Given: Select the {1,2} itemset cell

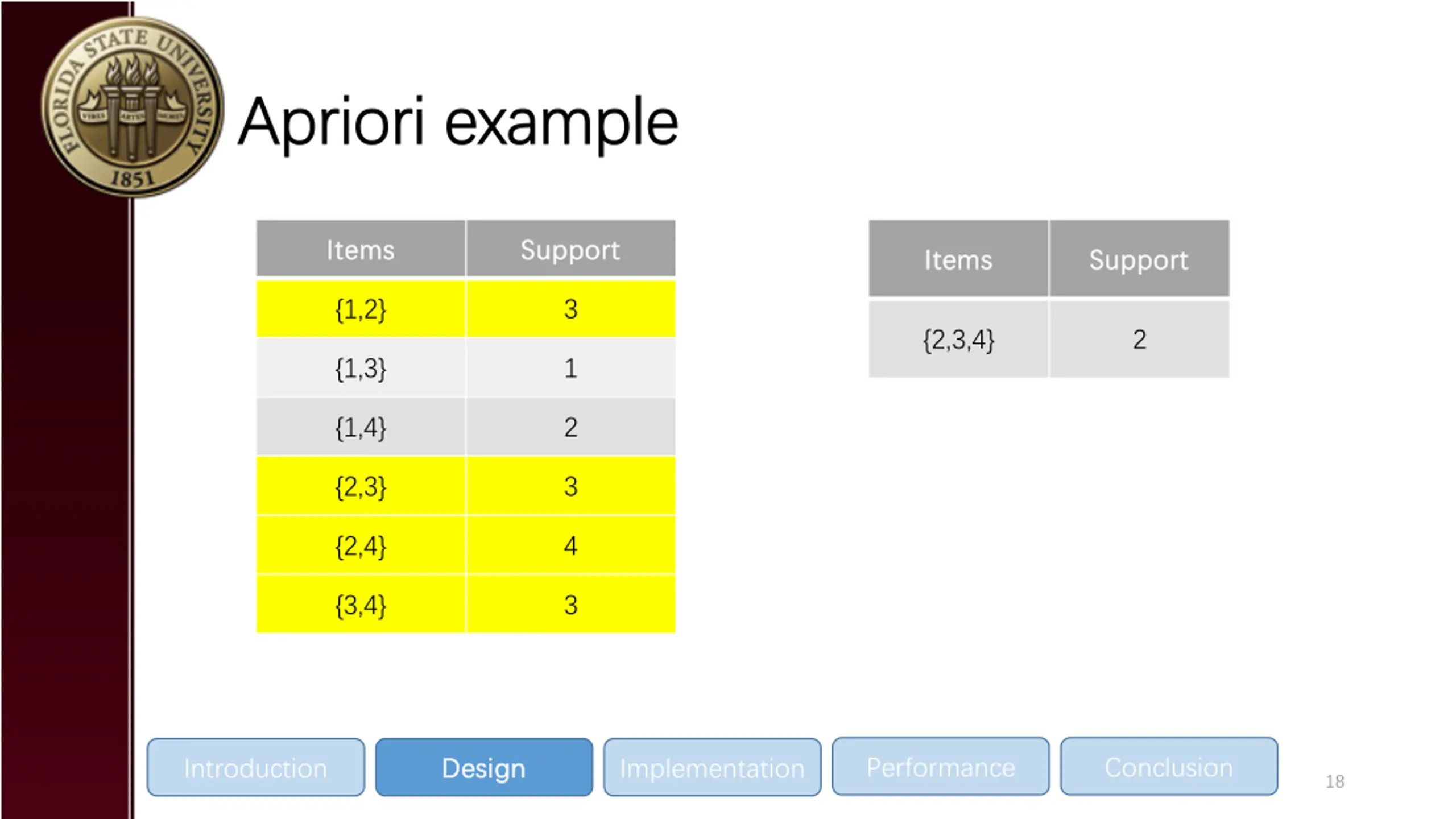Looking at the screenshot, I should point(361,309).
